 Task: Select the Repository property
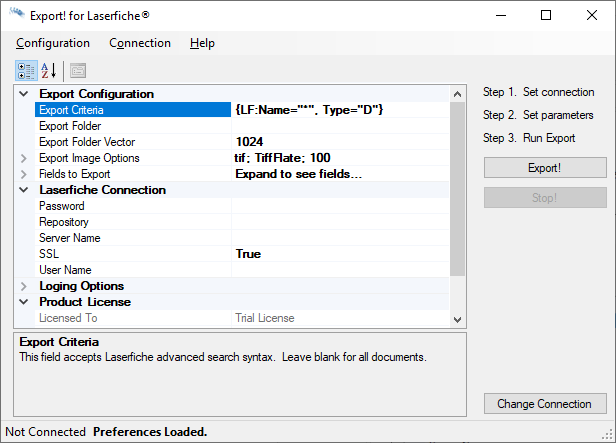[x=133, y=222]
